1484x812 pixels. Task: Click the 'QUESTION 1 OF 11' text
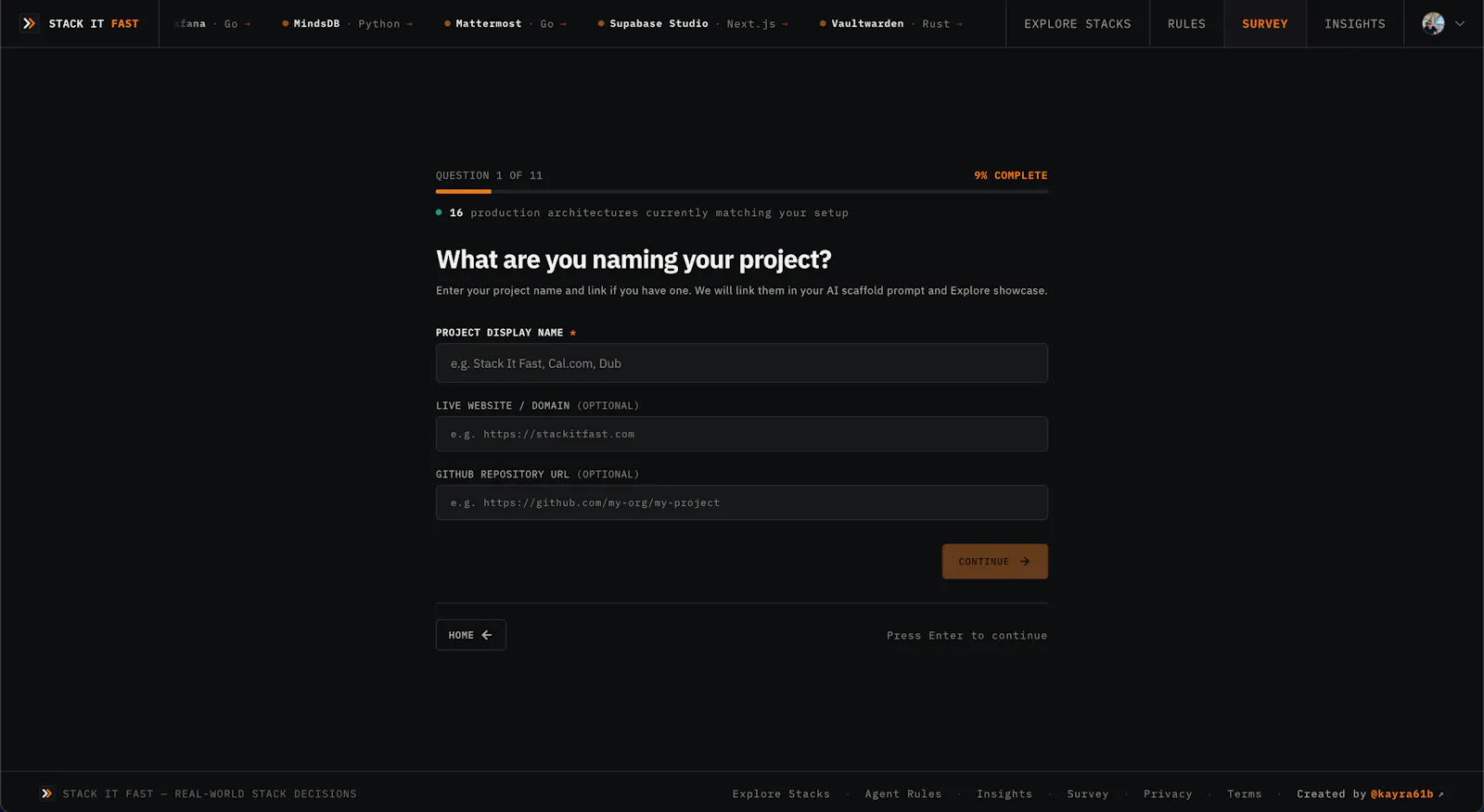490,175
